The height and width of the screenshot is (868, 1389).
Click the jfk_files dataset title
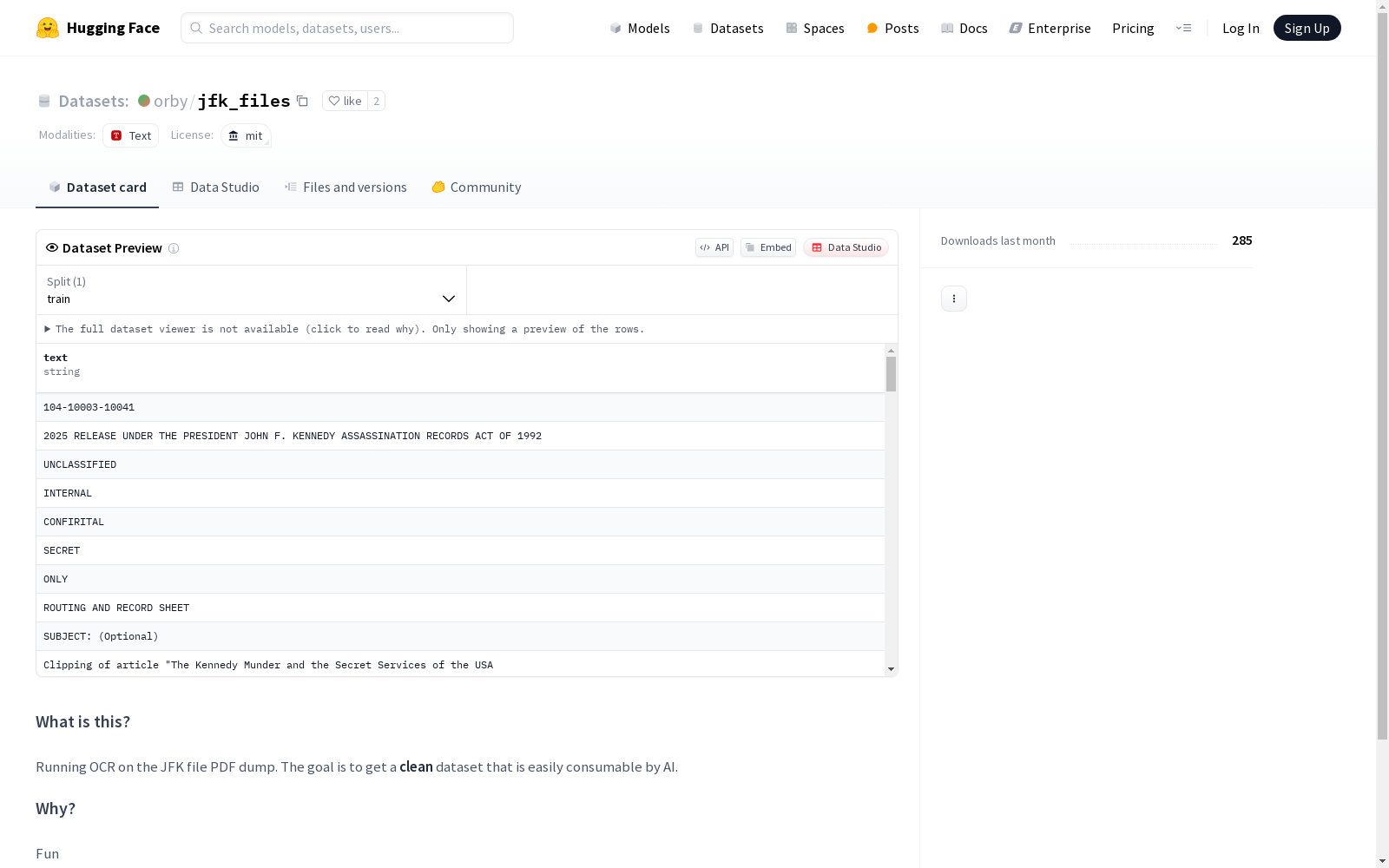244,101
